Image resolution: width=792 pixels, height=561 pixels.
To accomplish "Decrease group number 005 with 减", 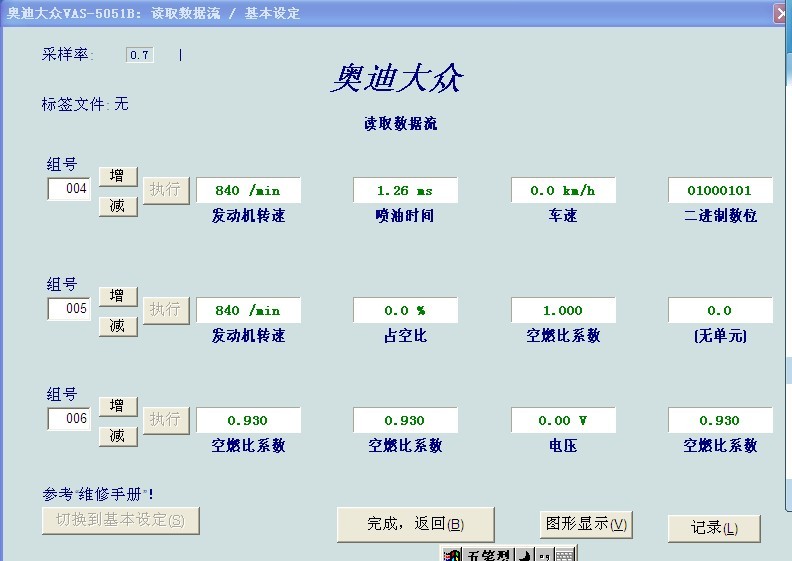I will [117, 326].
